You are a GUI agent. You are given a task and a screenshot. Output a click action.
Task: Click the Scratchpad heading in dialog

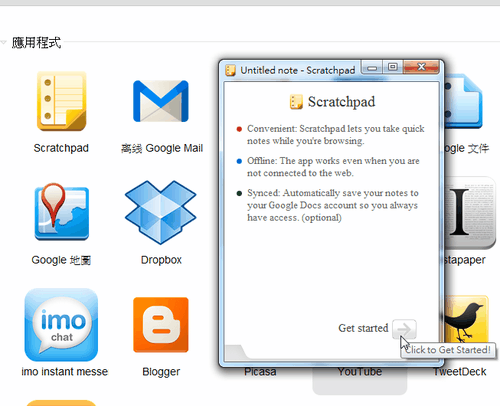coord(341,102)
